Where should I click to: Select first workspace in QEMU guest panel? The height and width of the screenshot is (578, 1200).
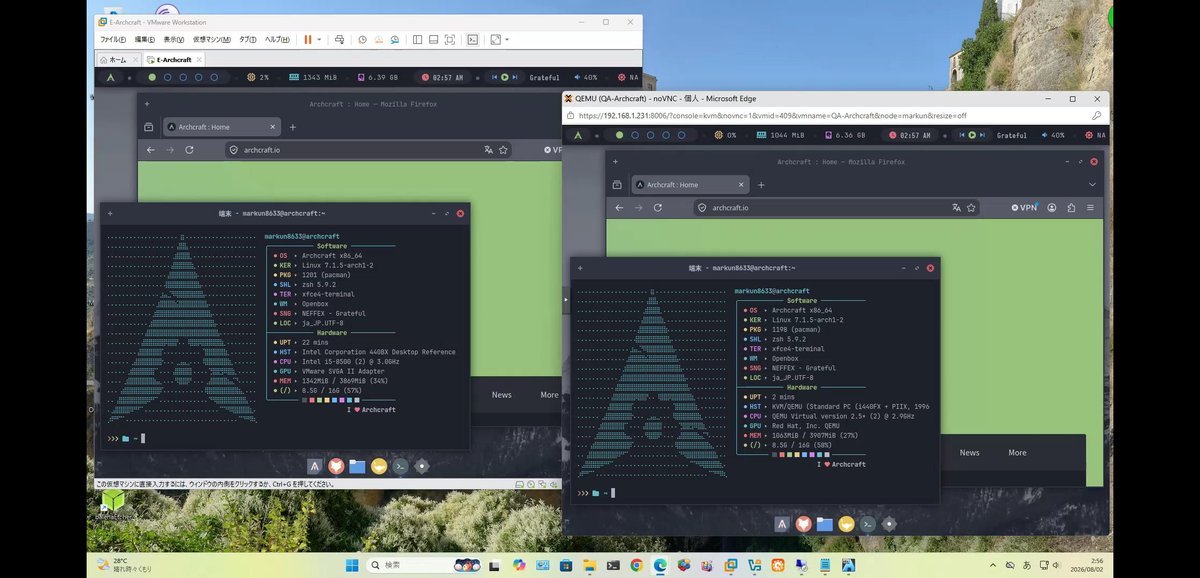620,135
